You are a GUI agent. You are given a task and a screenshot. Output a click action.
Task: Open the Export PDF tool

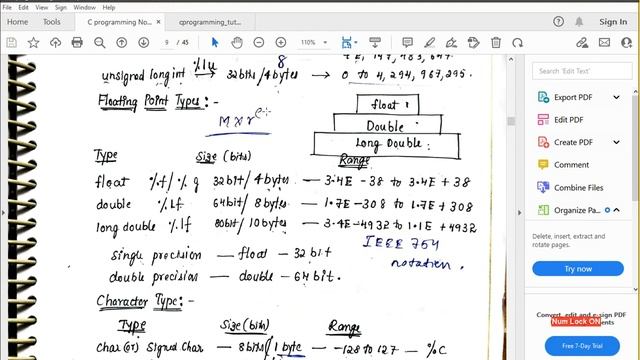573,97
